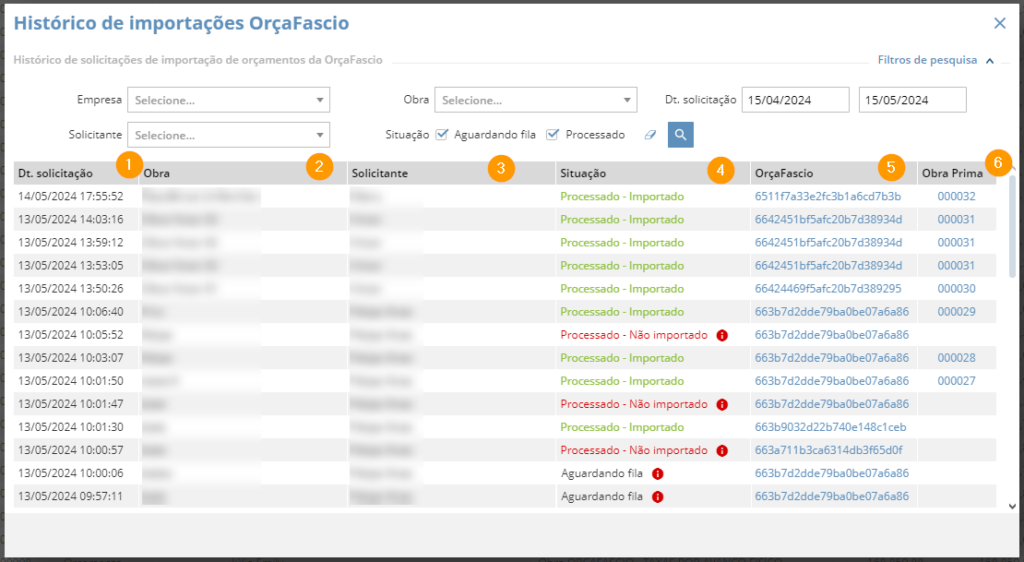The width and height of the screenshot is (1024, 562).
Task: Select date cell 13/05/2024 10:03:07
Action: pyautogui.click(x=71, y=358)
